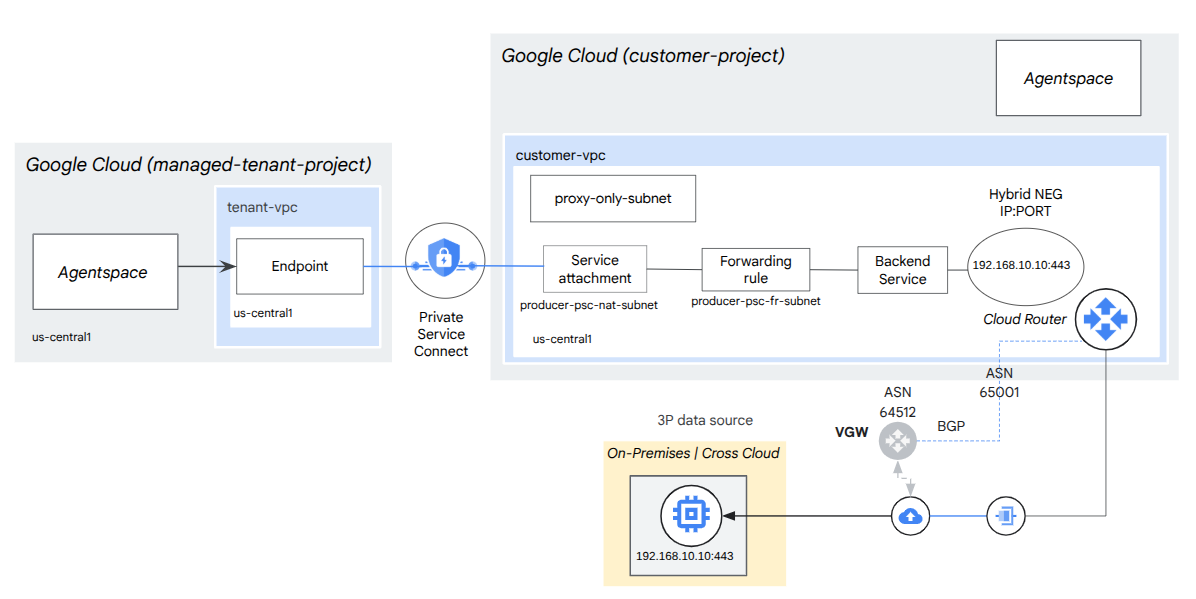Select the Forwarding rule box
The height and width of the screenshot is (599, 1196).
[x=756, y=270]
